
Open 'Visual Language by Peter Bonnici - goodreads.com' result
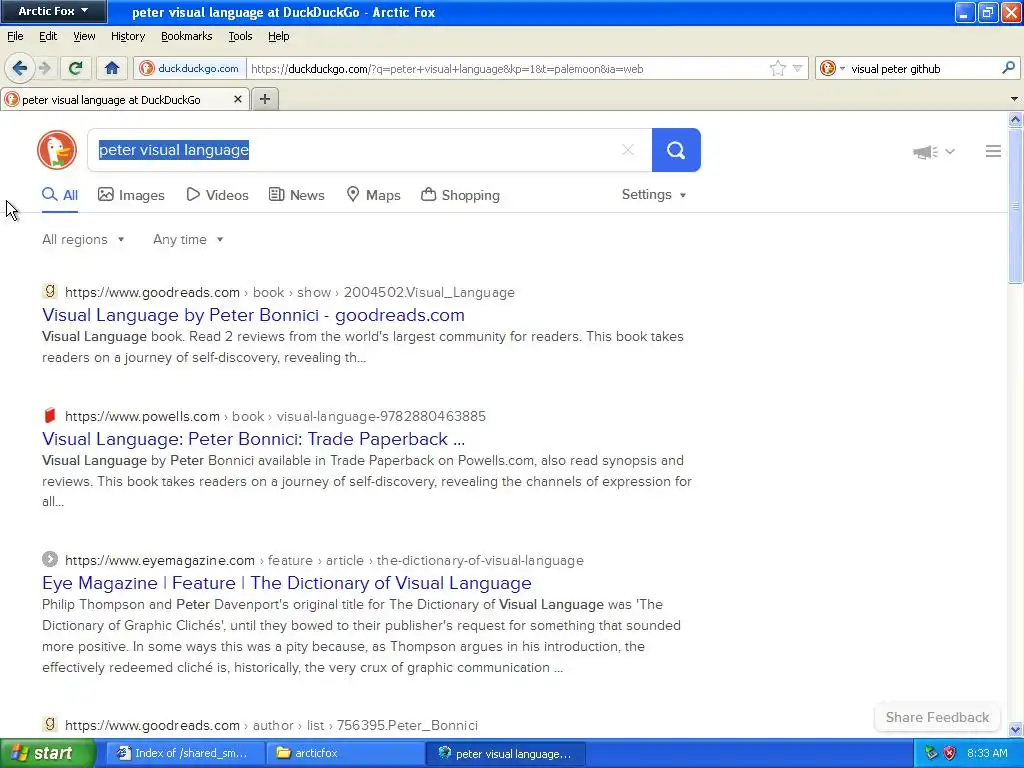pos(253,315)
